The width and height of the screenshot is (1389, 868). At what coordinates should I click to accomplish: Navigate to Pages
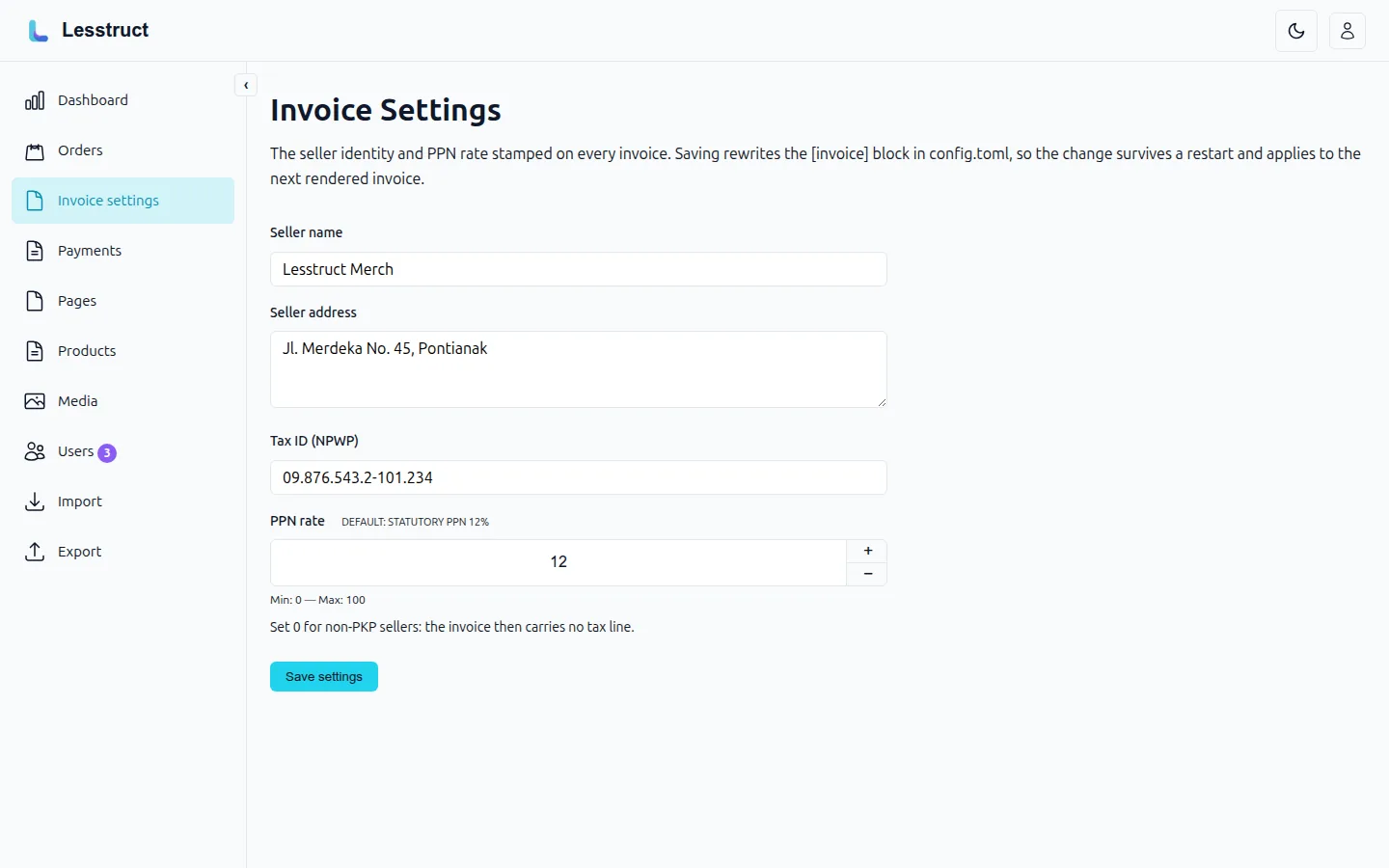point(123,301)
